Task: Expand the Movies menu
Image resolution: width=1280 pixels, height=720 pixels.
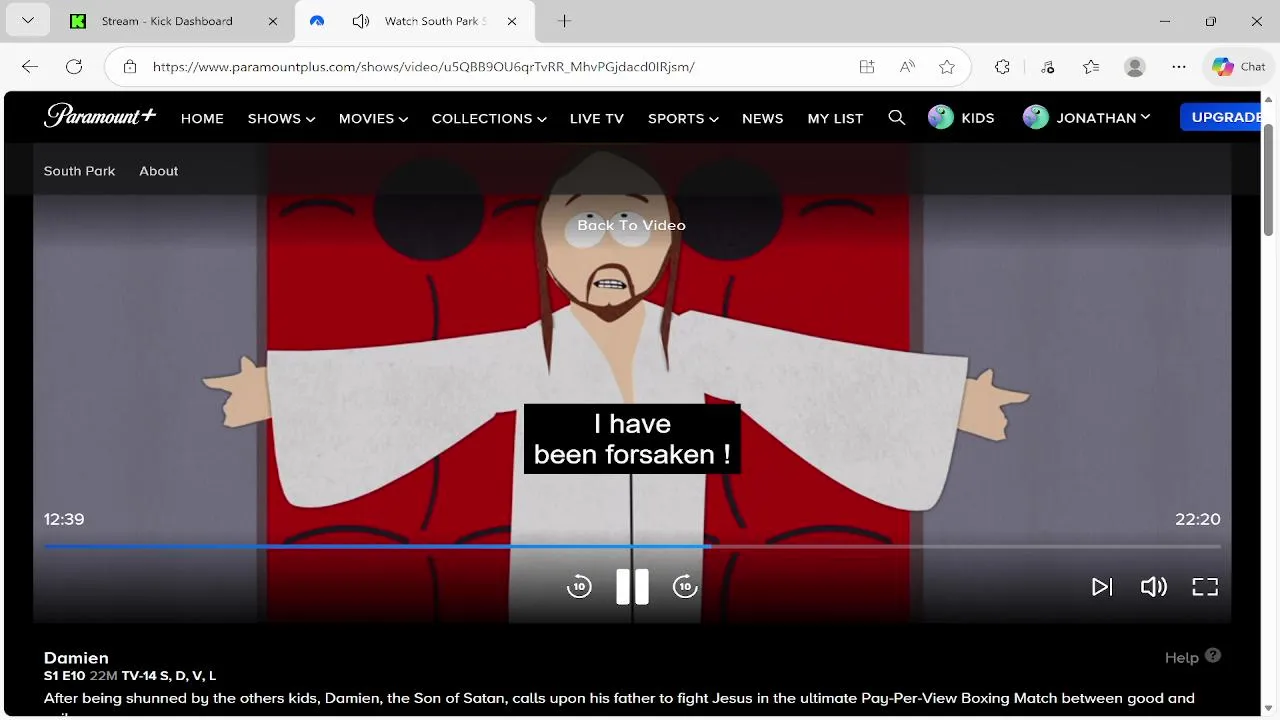Action: (373, 118)
